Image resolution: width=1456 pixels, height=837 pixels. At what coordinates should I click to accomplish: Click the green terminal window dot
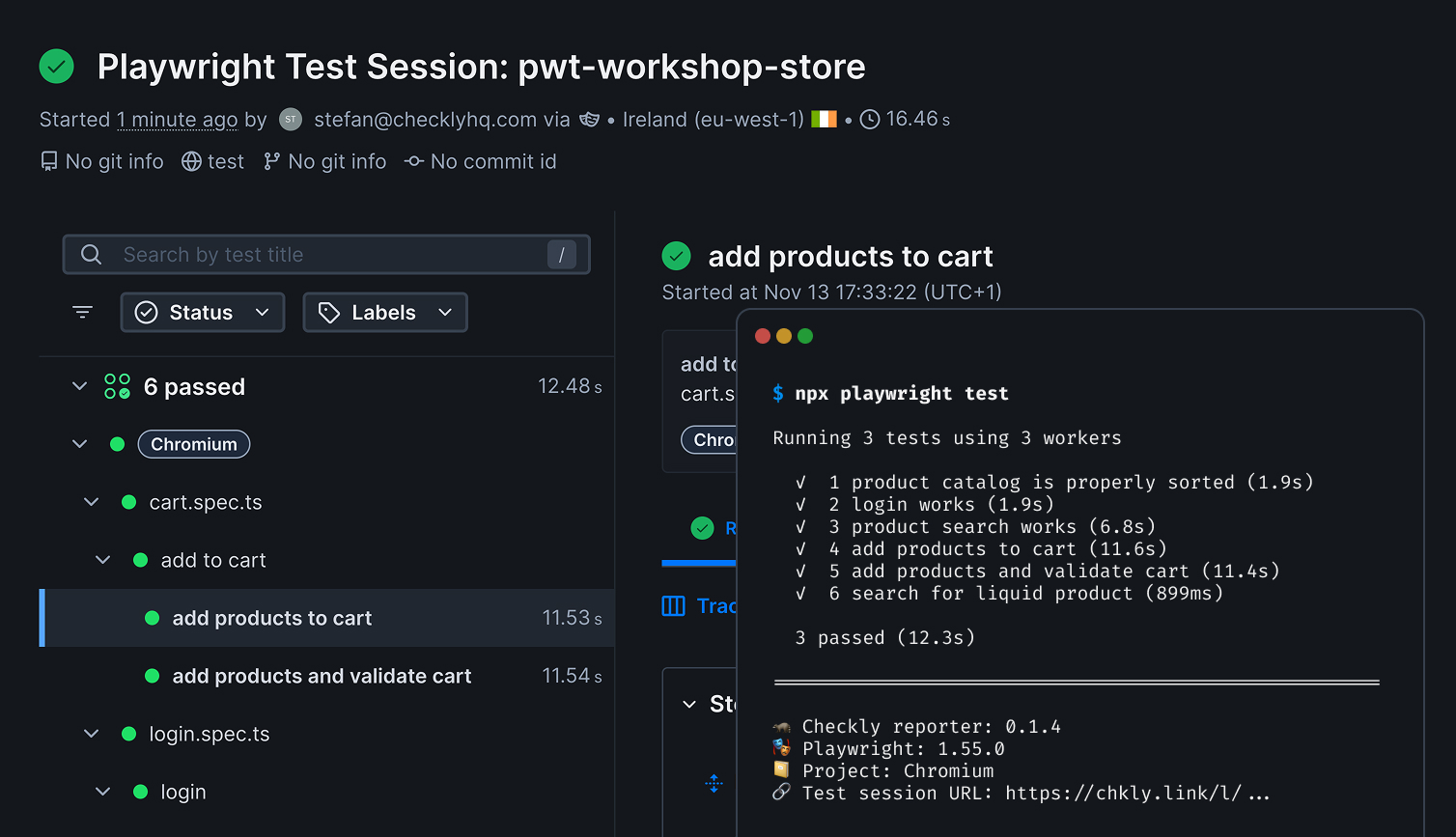[x=805, y=336]
